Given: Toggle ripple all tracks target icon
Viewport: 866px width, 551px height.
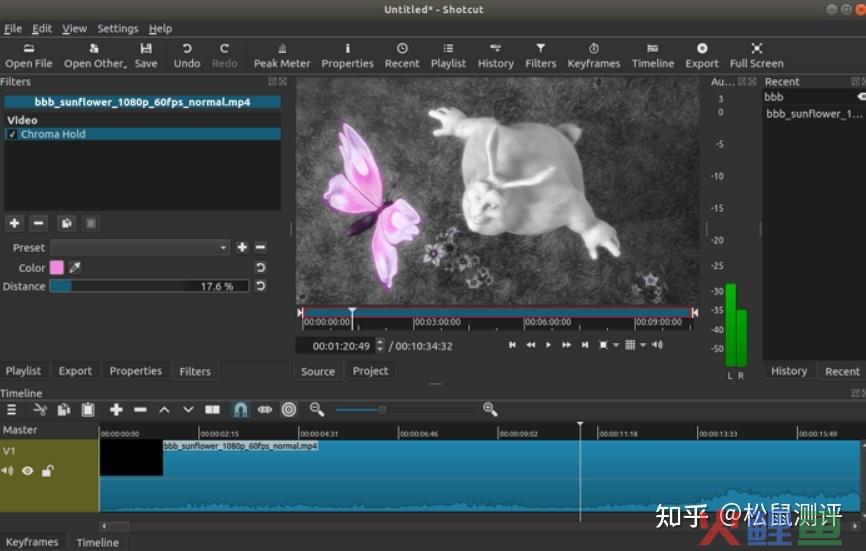Looking at the screenshot, I should [x=289, y=410].
